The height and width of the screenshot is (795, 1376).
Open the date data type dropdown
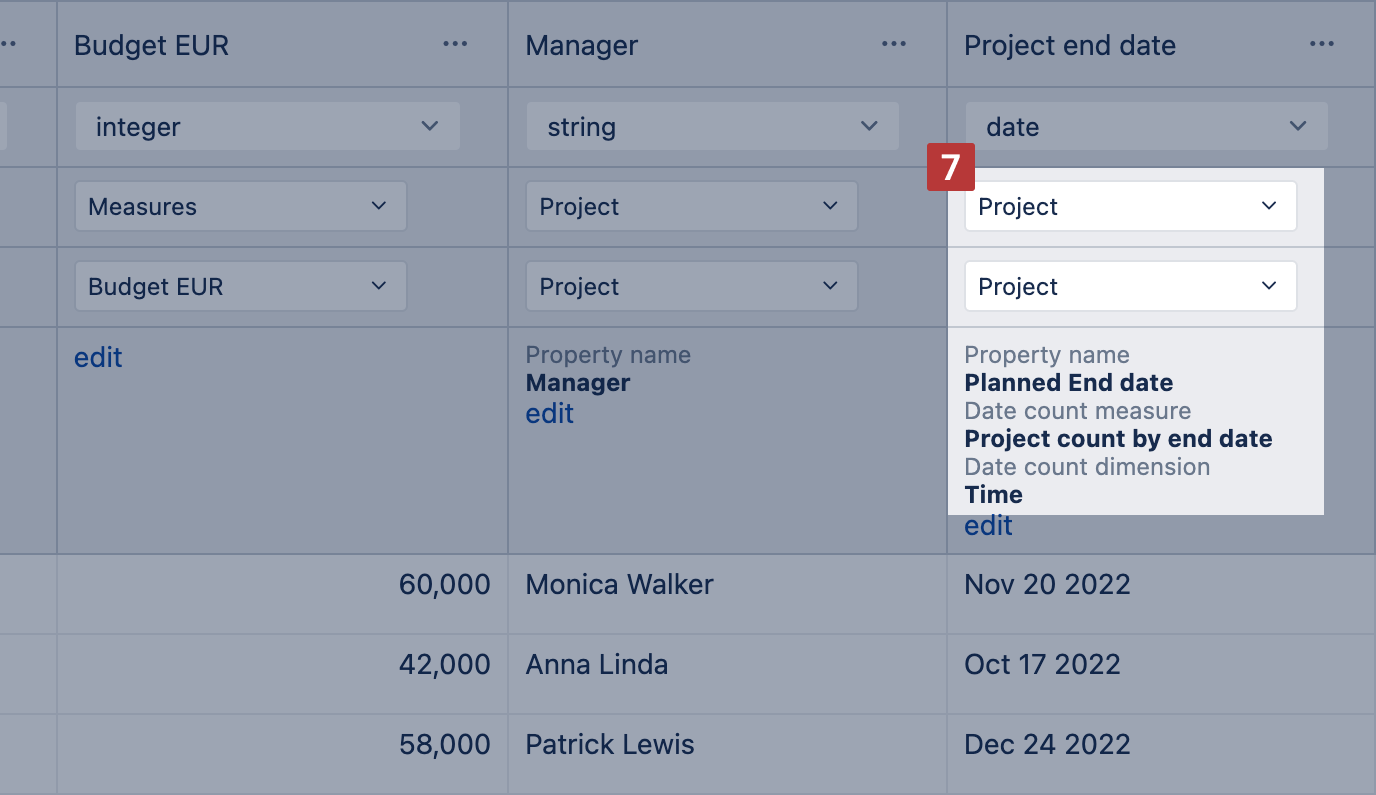coord(1145,127)
